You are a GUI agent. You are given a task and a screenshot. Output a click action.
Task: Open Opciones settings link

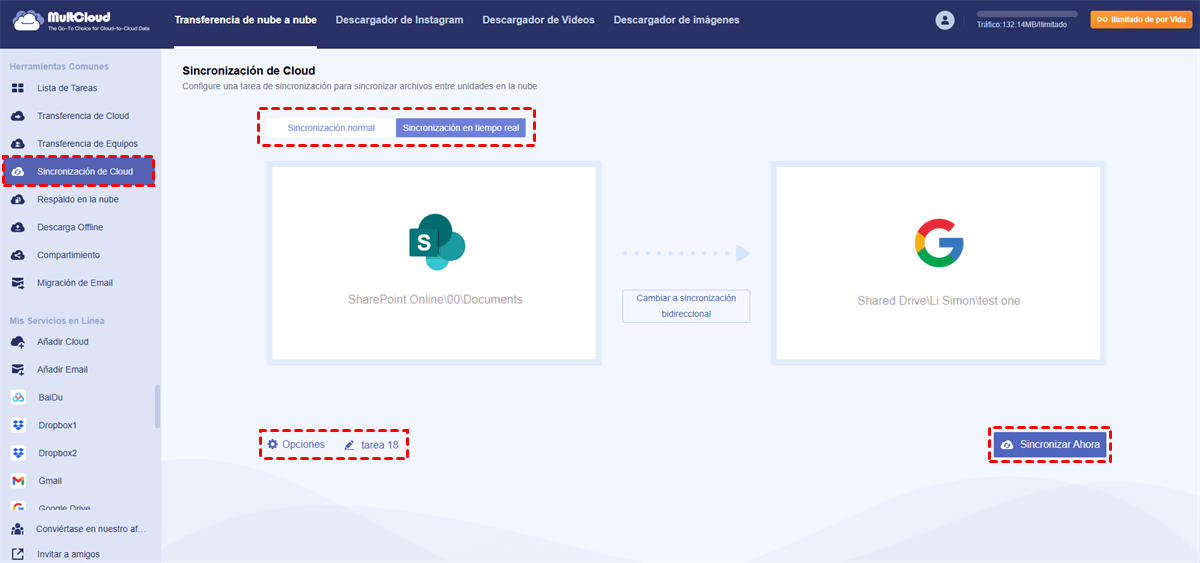(x=295, y=444)
